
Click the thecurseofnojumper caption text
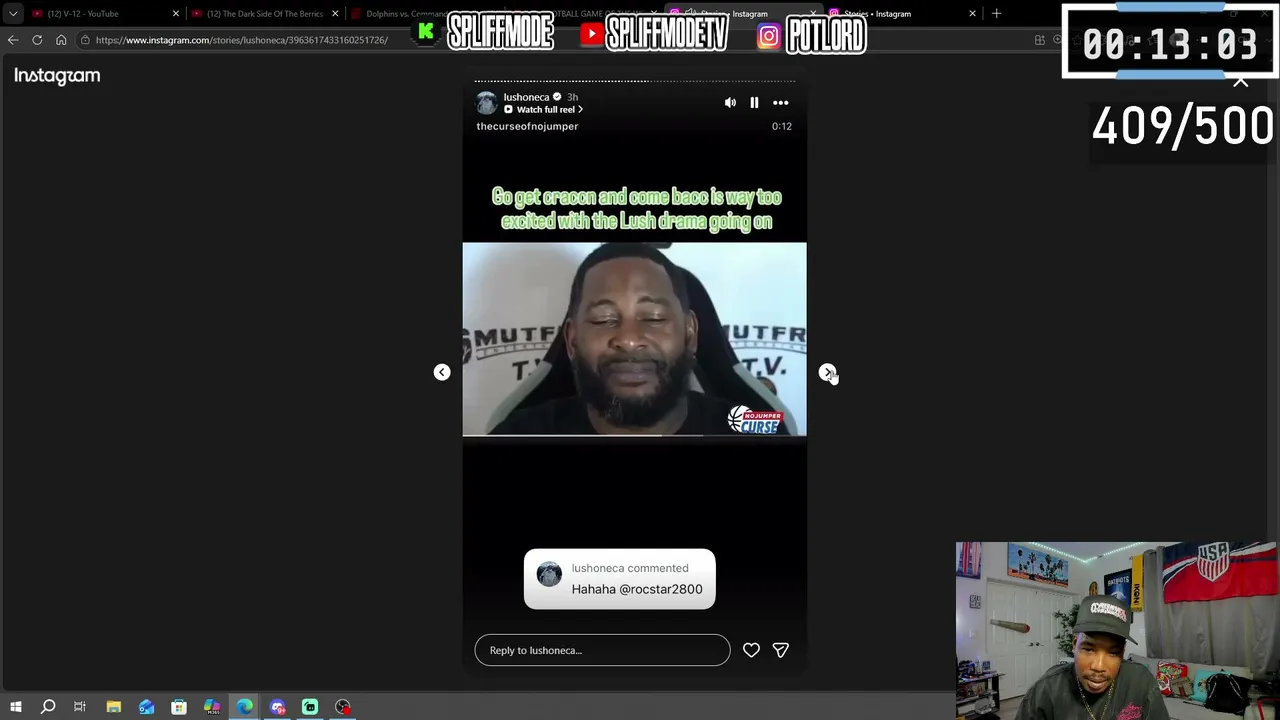coord(527,126)
